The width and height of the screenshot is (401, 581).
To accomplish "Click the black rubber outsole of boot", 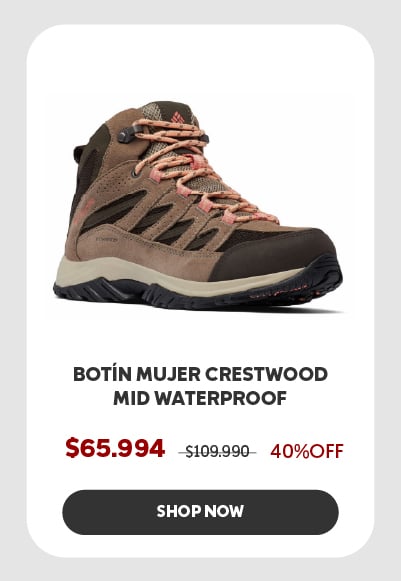I will [200, 293].
